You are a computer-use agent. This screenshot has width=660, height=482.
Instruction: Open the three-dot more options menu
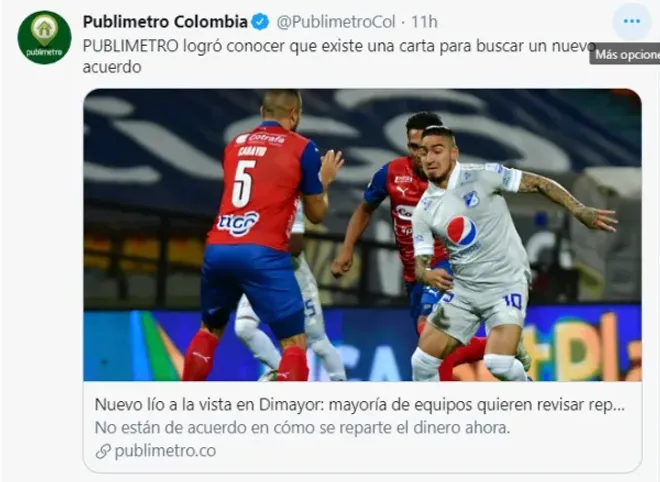632,21
